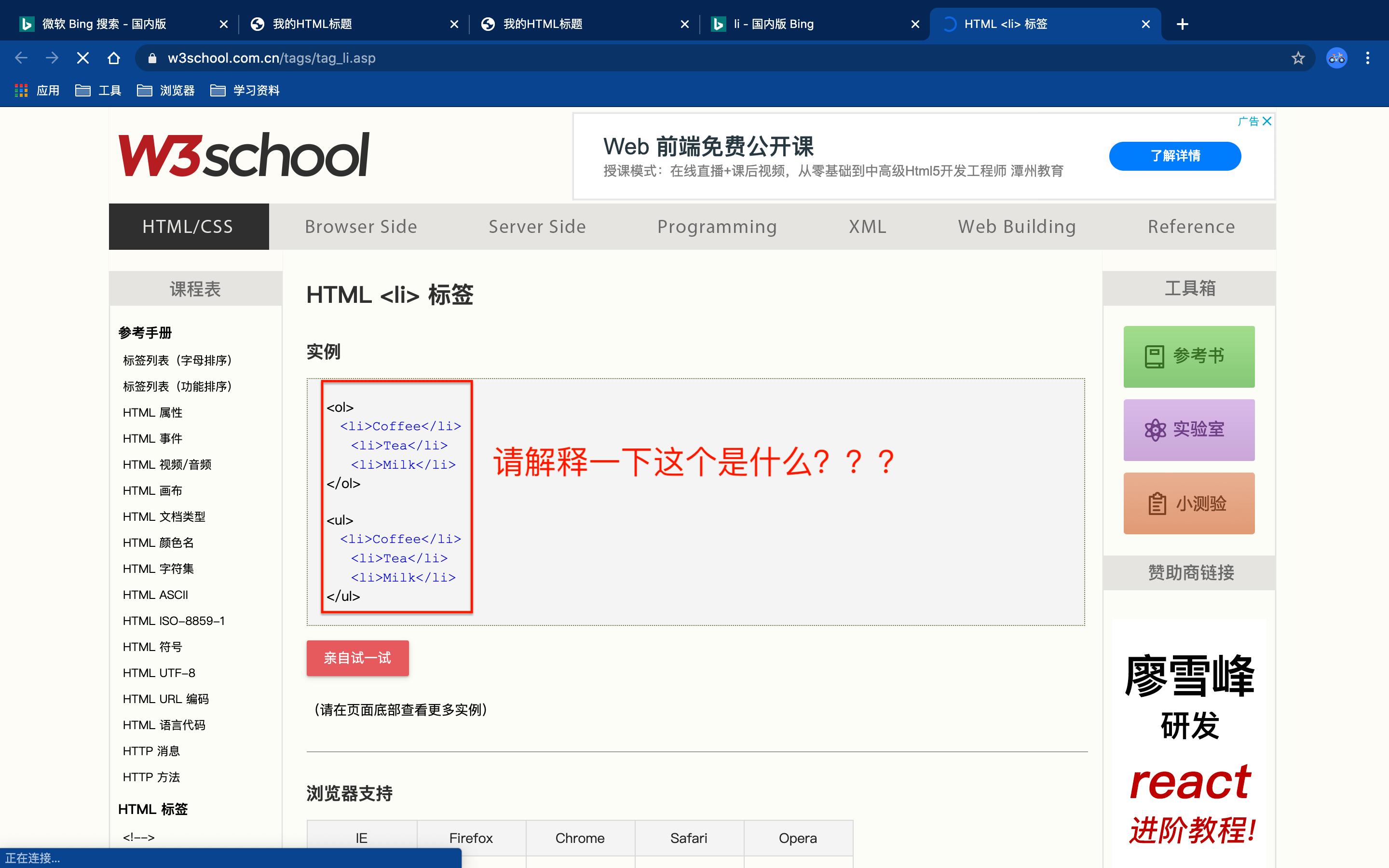Close the li - 国内版 Bing tab
The image size is (1389, 868).
pyautogui.click(x=915, y=24)
